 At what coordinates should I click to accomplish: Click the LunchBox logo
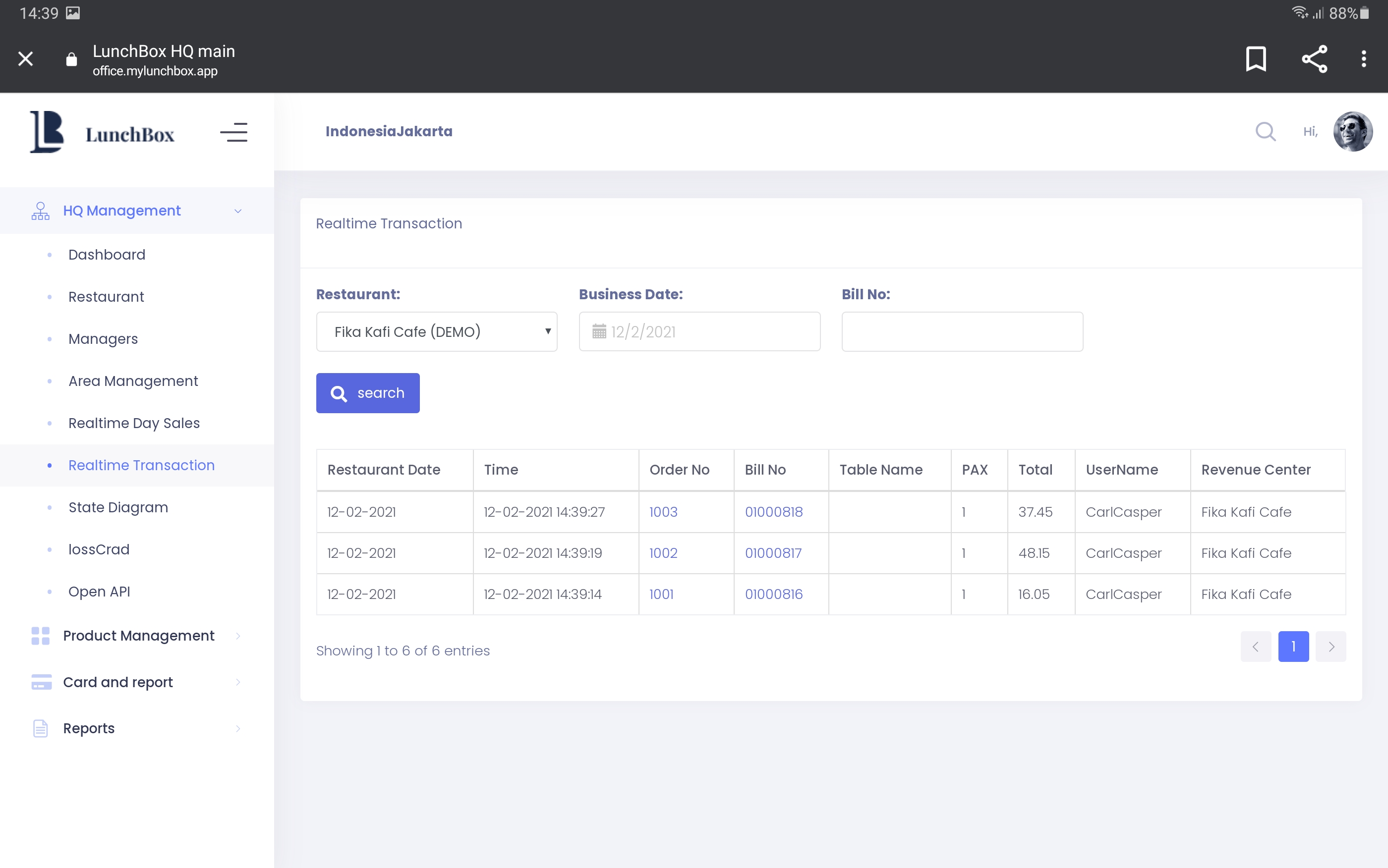[x=102, y=132]
